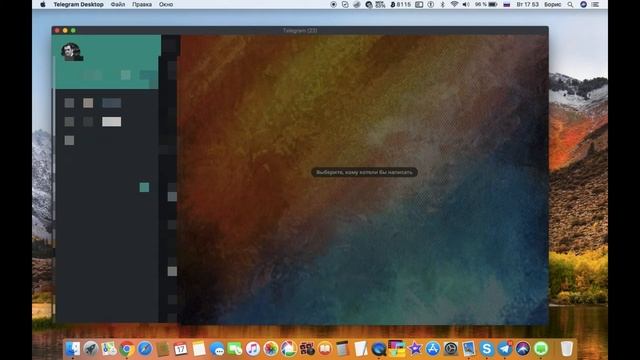This screenshot has height=360, width=640.
Task: Open the Окно menu
Action: pos(166,4)
